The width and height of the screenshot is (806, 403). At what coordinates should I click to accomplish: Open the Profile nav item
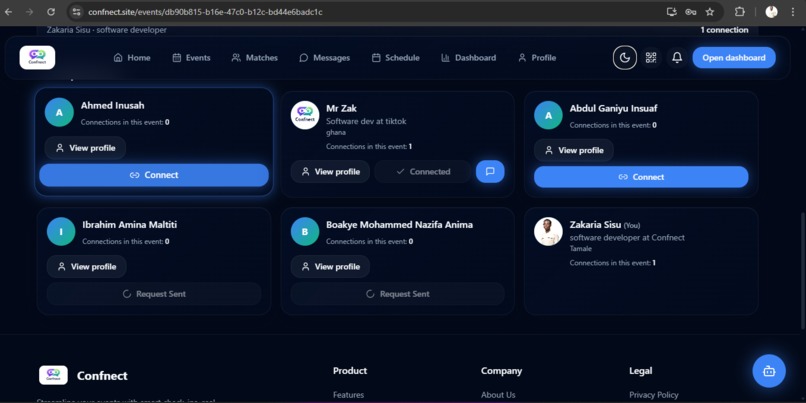[x=537, y=58]
